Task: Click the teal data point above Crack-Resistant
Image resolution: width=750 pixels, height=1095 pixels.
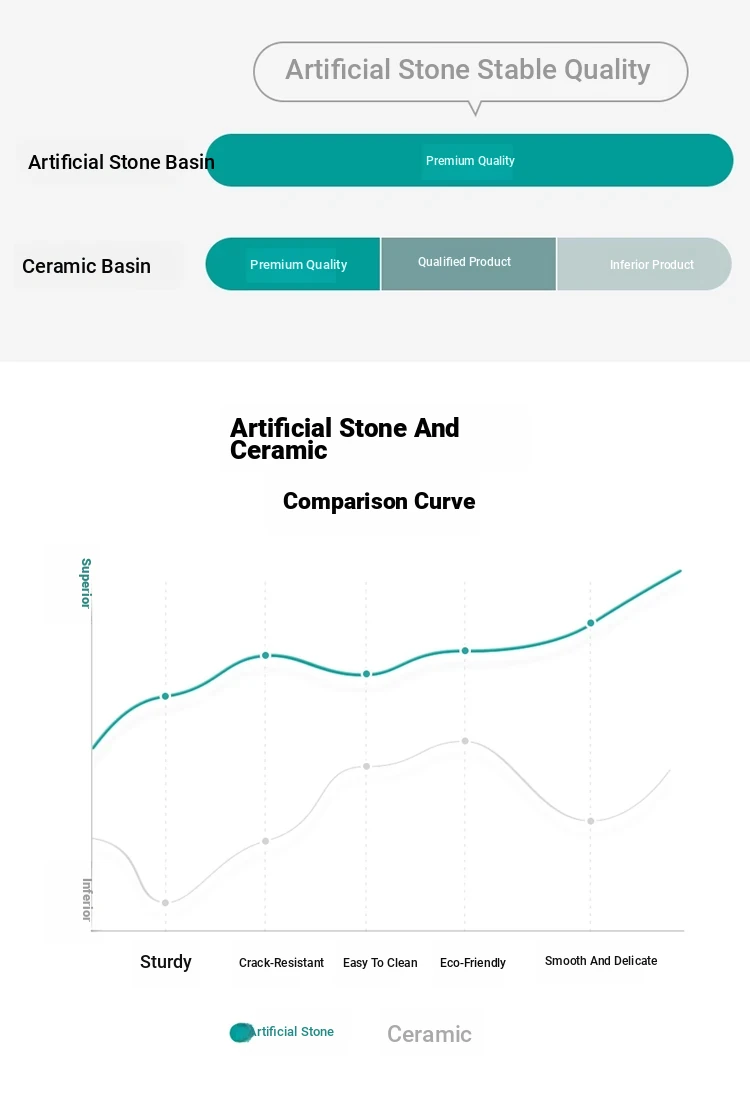Action: (265, 655)
